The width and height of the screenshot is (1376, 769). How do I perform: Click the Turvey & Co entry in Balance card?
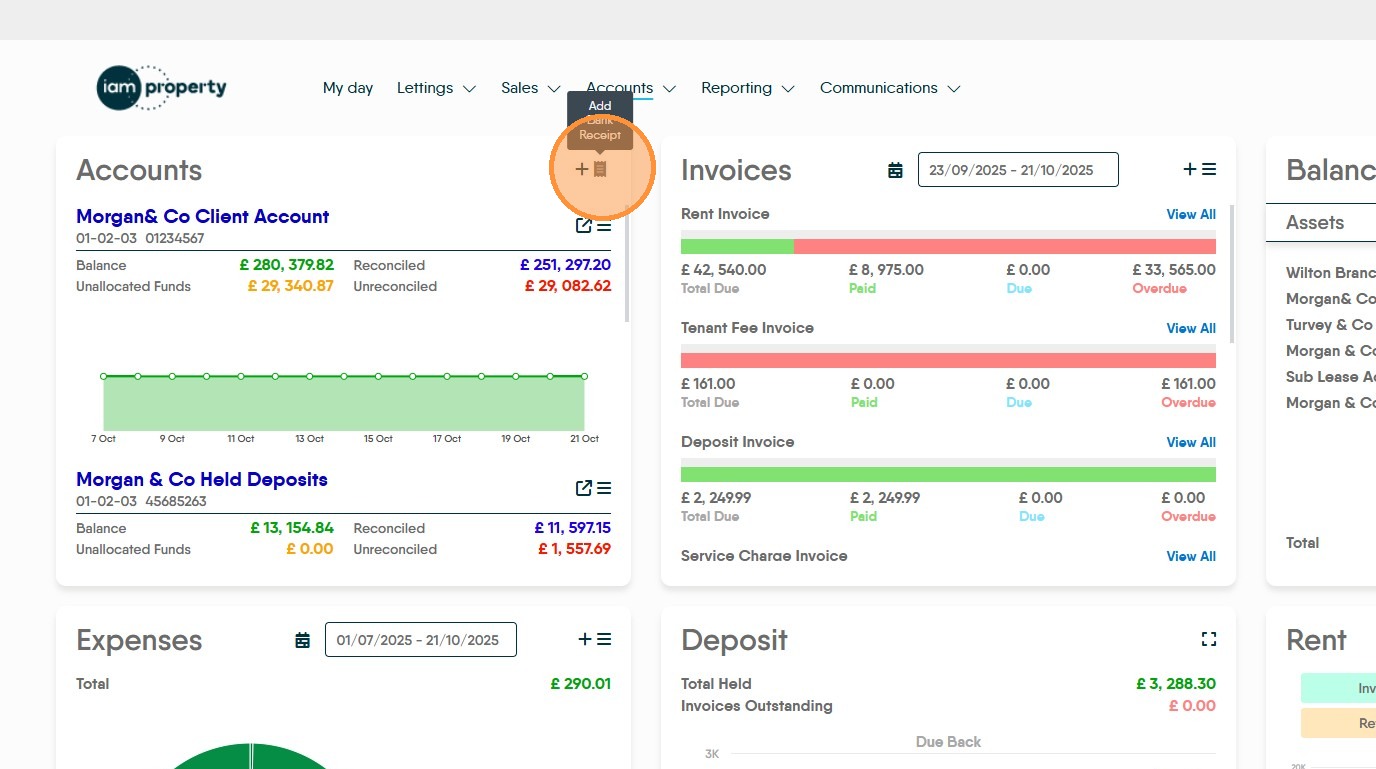click(x=1331, y=325)
